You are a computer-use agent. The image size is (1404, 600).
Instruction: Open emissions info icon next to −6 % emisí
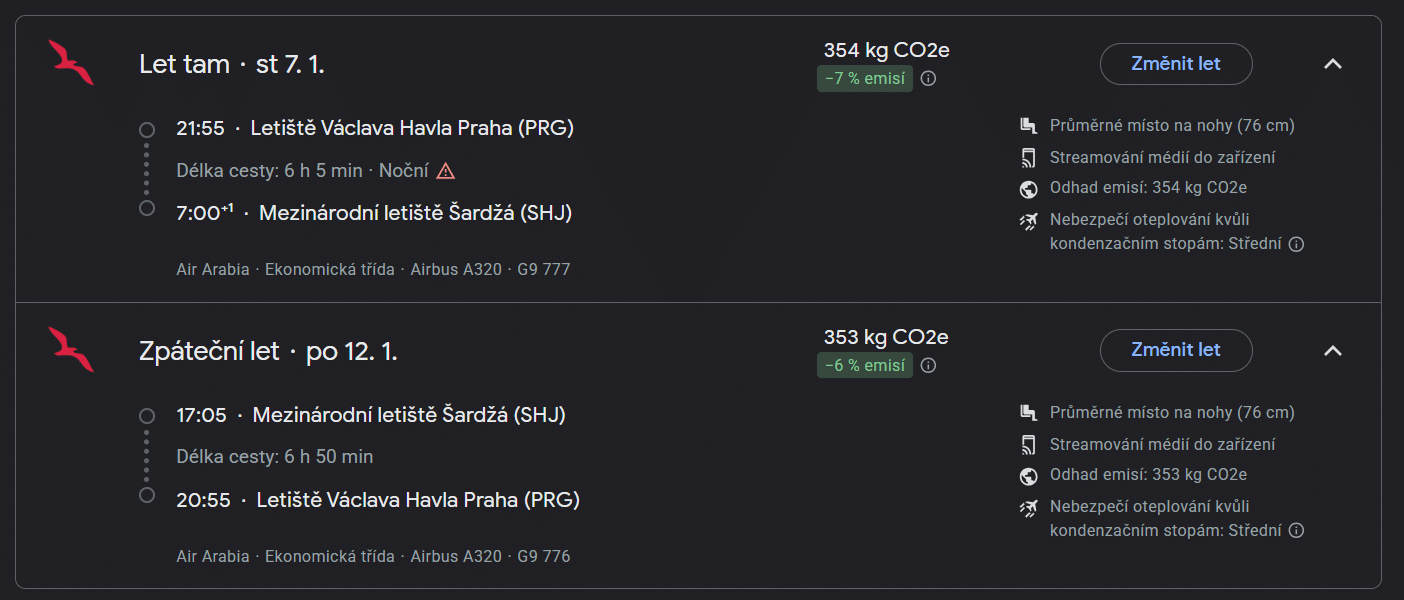[x=928, y=365]
